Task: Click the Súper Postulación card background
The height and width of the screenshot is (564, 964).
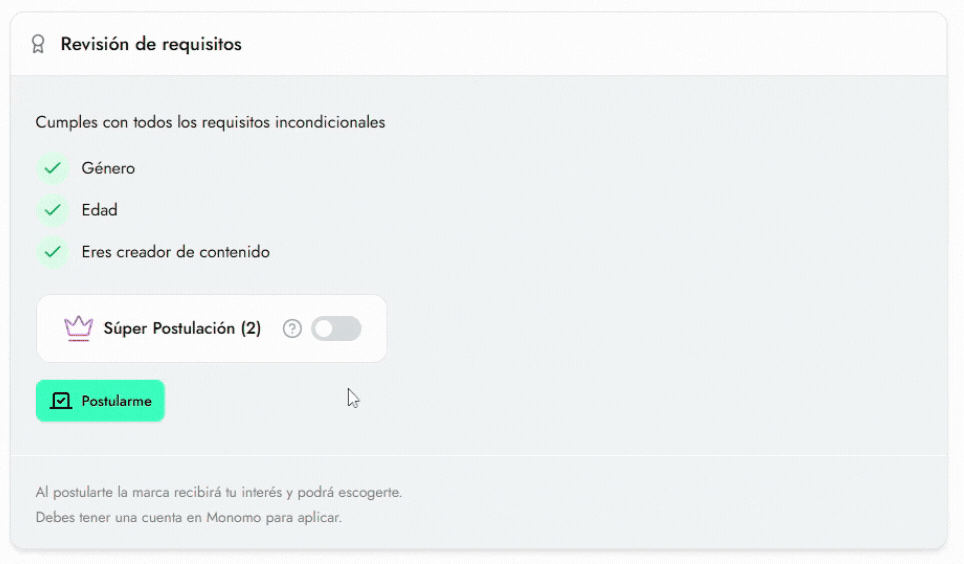Action: point(211,328)
